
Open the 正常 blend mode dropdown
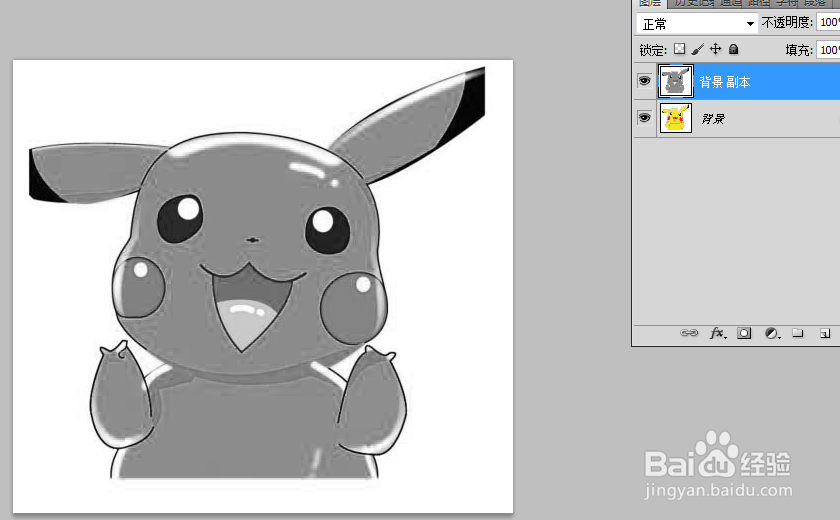tap(697, 24)
